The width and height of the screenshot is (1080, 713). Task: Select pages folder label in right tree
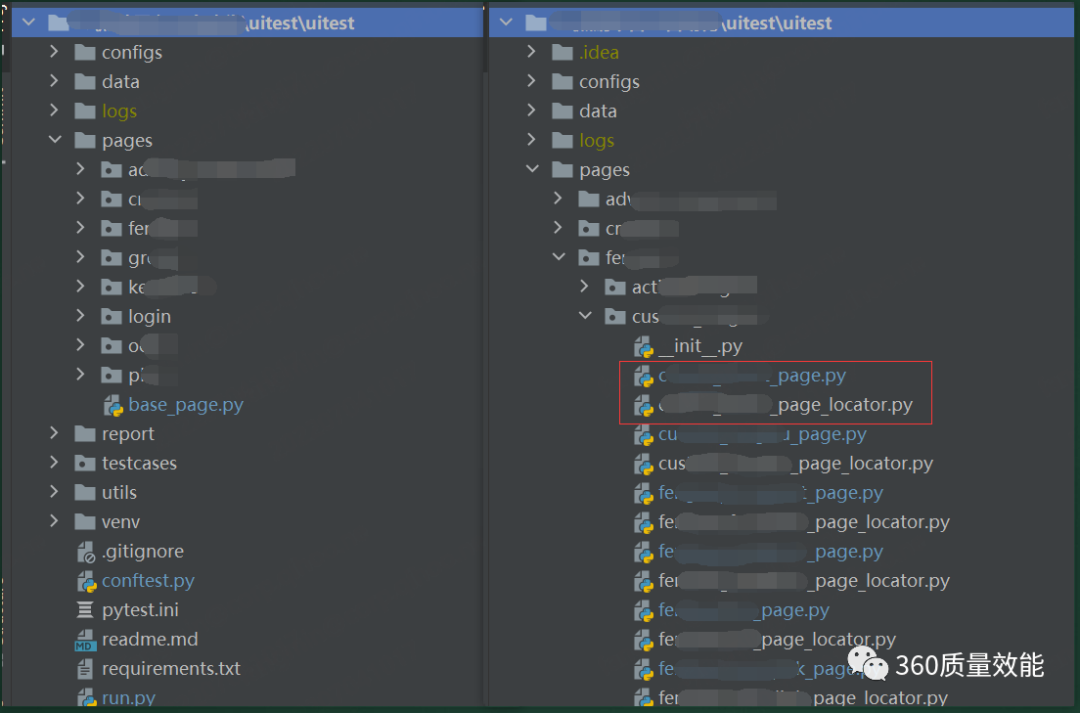click(604, 169)
